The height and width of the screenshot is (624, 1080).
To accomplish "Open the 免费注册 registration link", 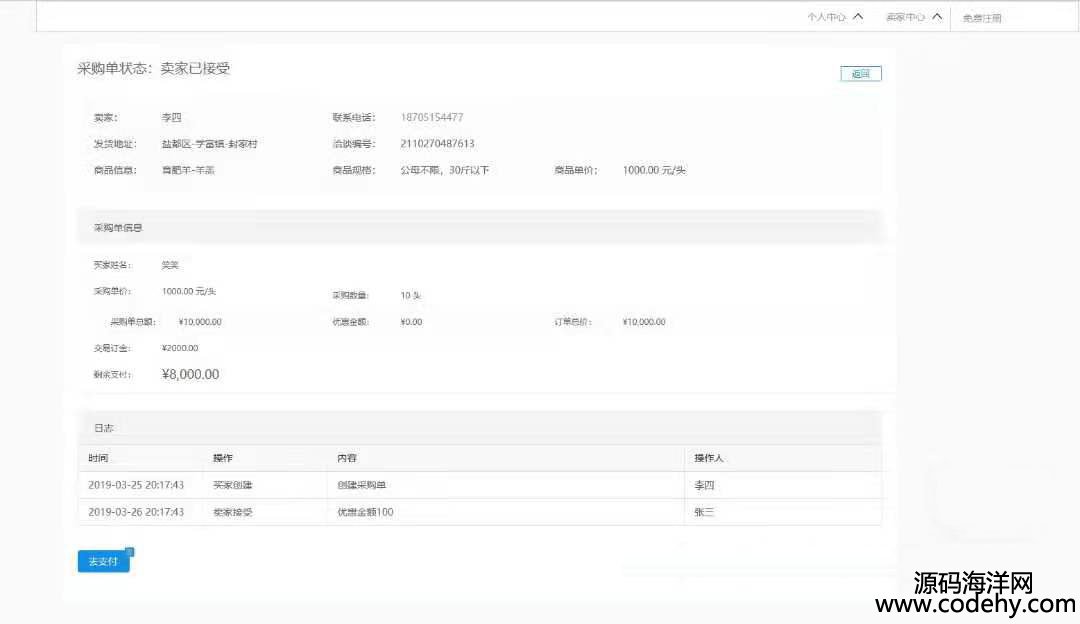I will [x=982, y=18].
